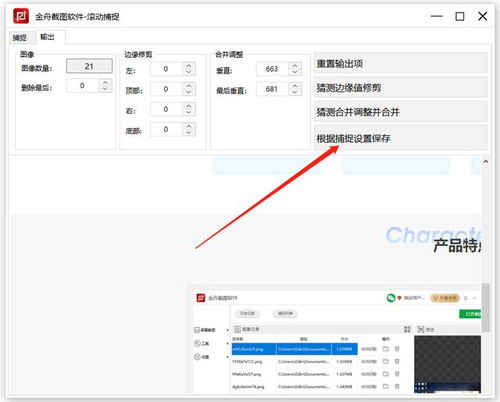Decrease the 底部 trim value
The height and width of the screenshot is (402, 500).
[189, 133]
